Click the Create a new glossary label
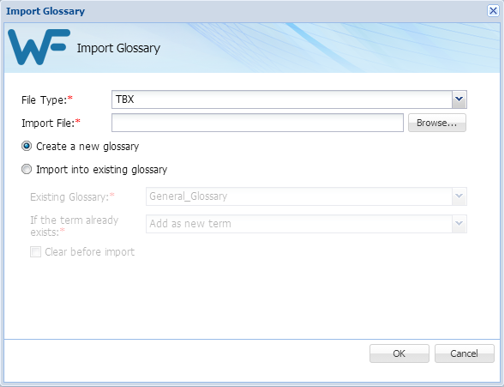The image size is (504, 387). [x=87, y=146]
